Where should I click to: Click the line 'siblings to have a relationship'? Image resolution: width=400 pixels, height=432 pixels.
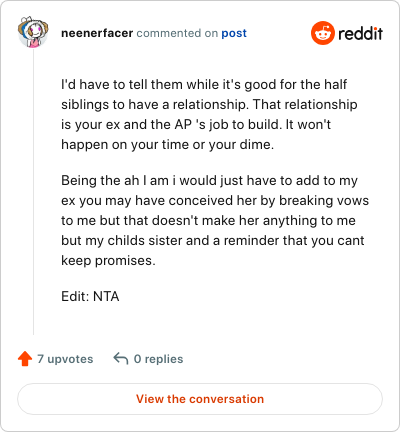pos(209,104)
